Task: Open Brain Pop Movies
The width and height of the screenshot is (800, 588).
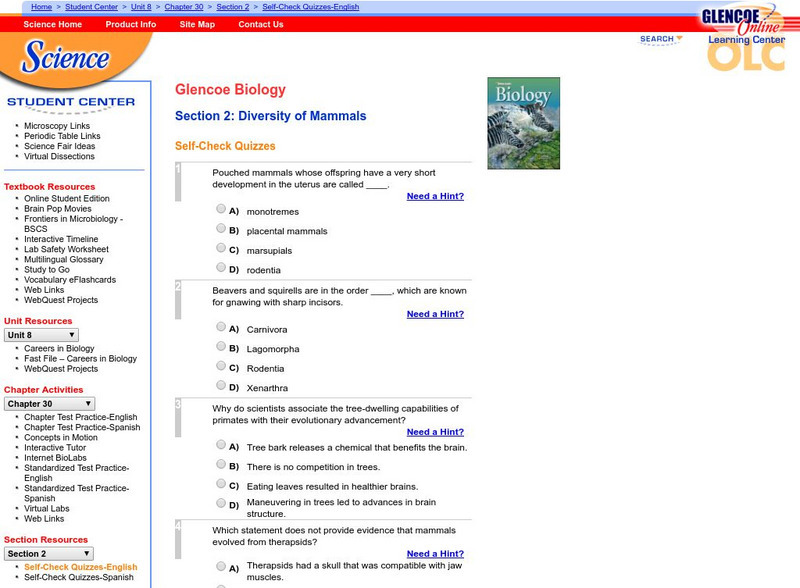Action: tap(58, 208)
